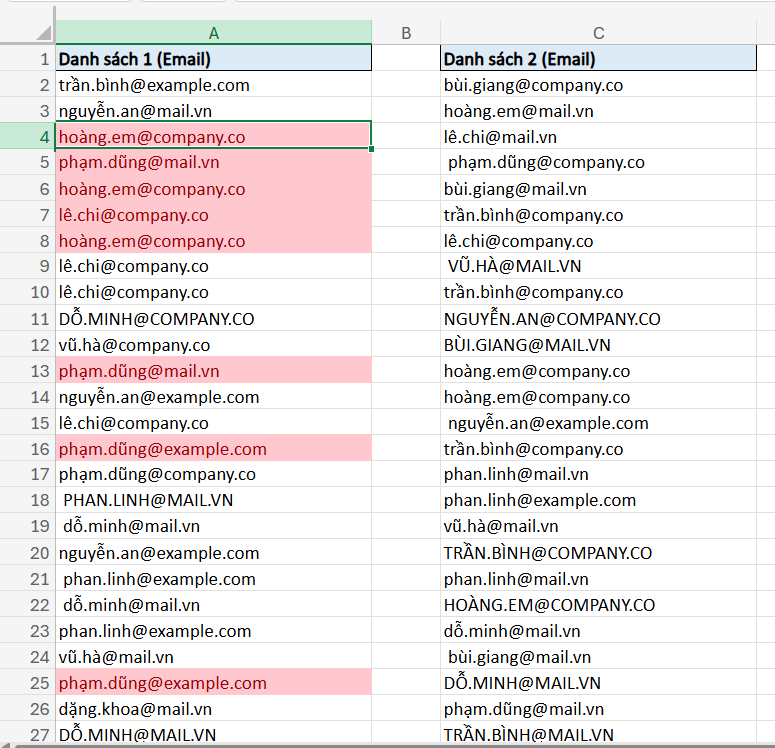This screenshot has height=748, width=775.
Task: Select cell C6 bùi.giang@mail.vn
Action: [x=598, y=189]
